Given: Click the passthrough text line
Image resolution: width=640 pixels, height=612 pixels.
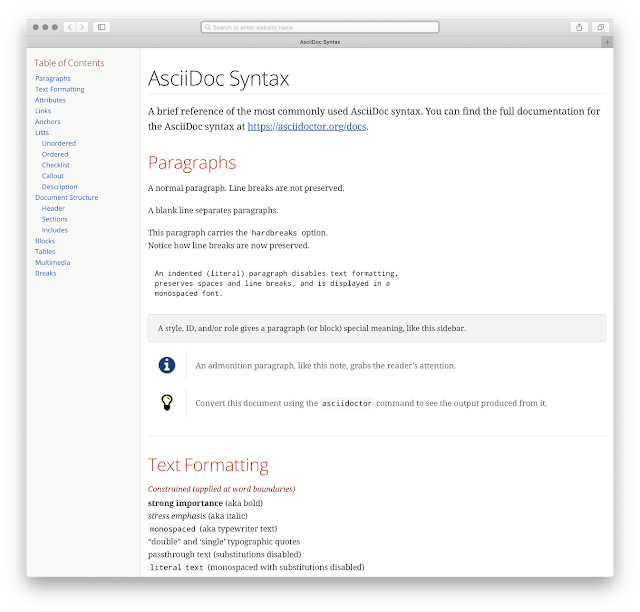Looking at the screenshot, I should click(x=224, y=554).
